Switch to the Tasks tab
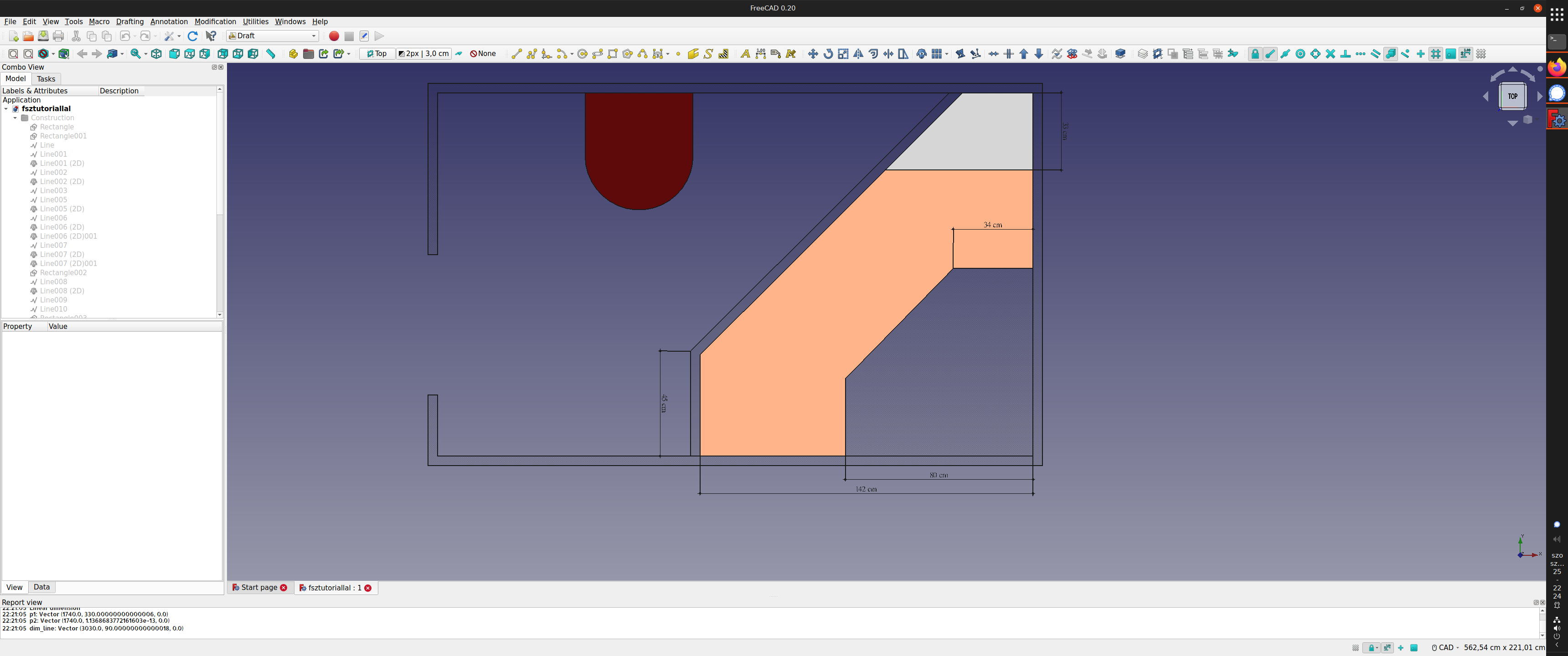Image resolution: width=1568 pixels, height=656 pixels. click(x=46, y=79)
